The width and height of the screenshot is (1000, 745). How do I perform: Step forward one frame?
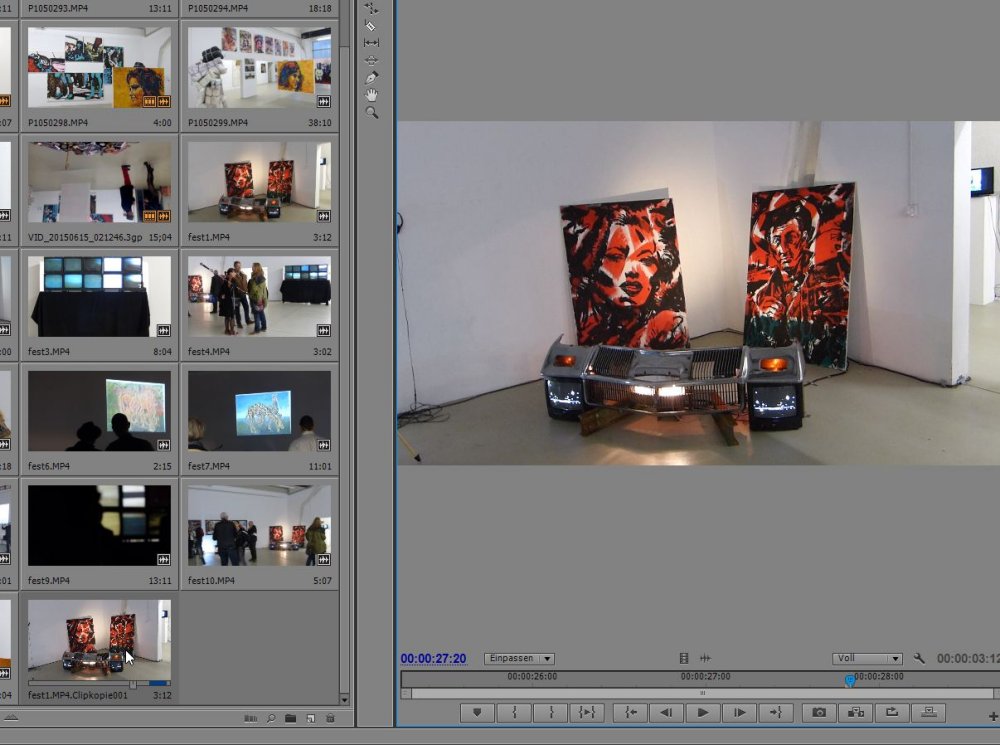739,712
